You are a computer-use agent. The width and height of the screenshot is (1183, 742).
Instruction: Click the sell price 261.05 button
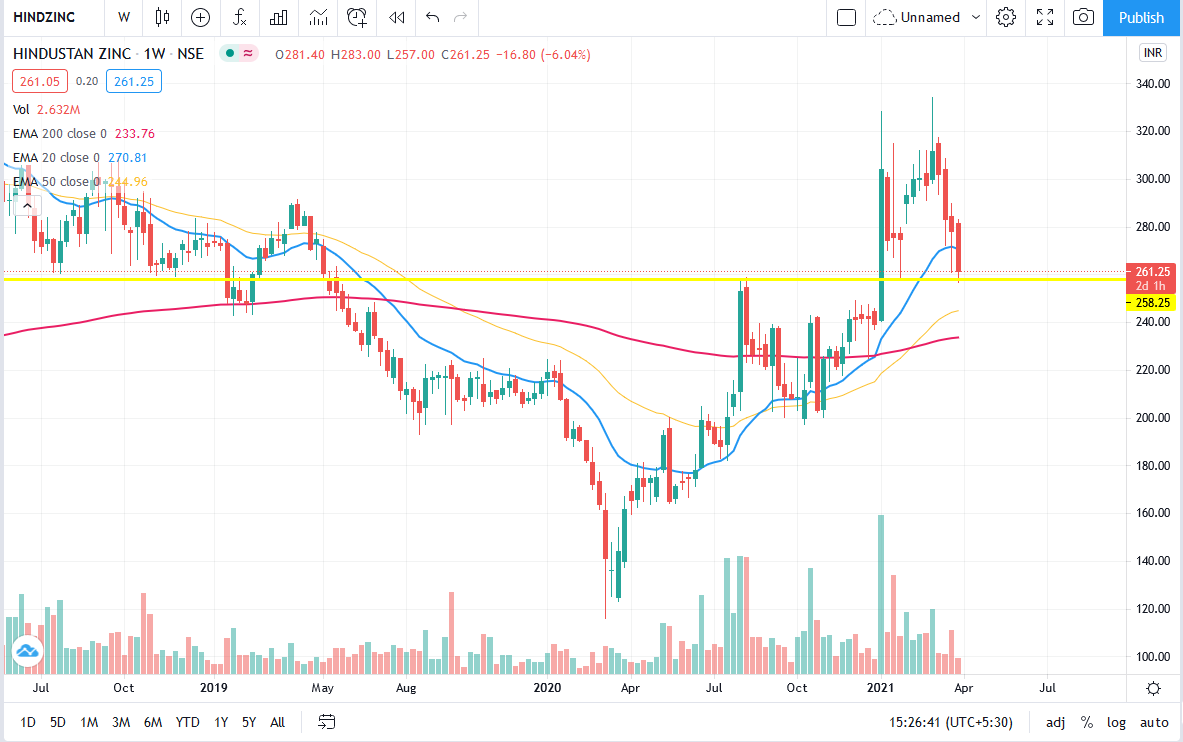pos(39,81)
